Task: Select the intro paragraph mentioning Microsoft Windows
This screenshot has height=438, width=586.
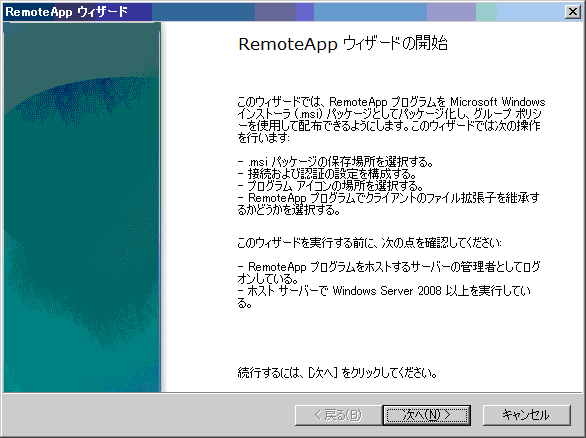Action: tap(391, 119)
